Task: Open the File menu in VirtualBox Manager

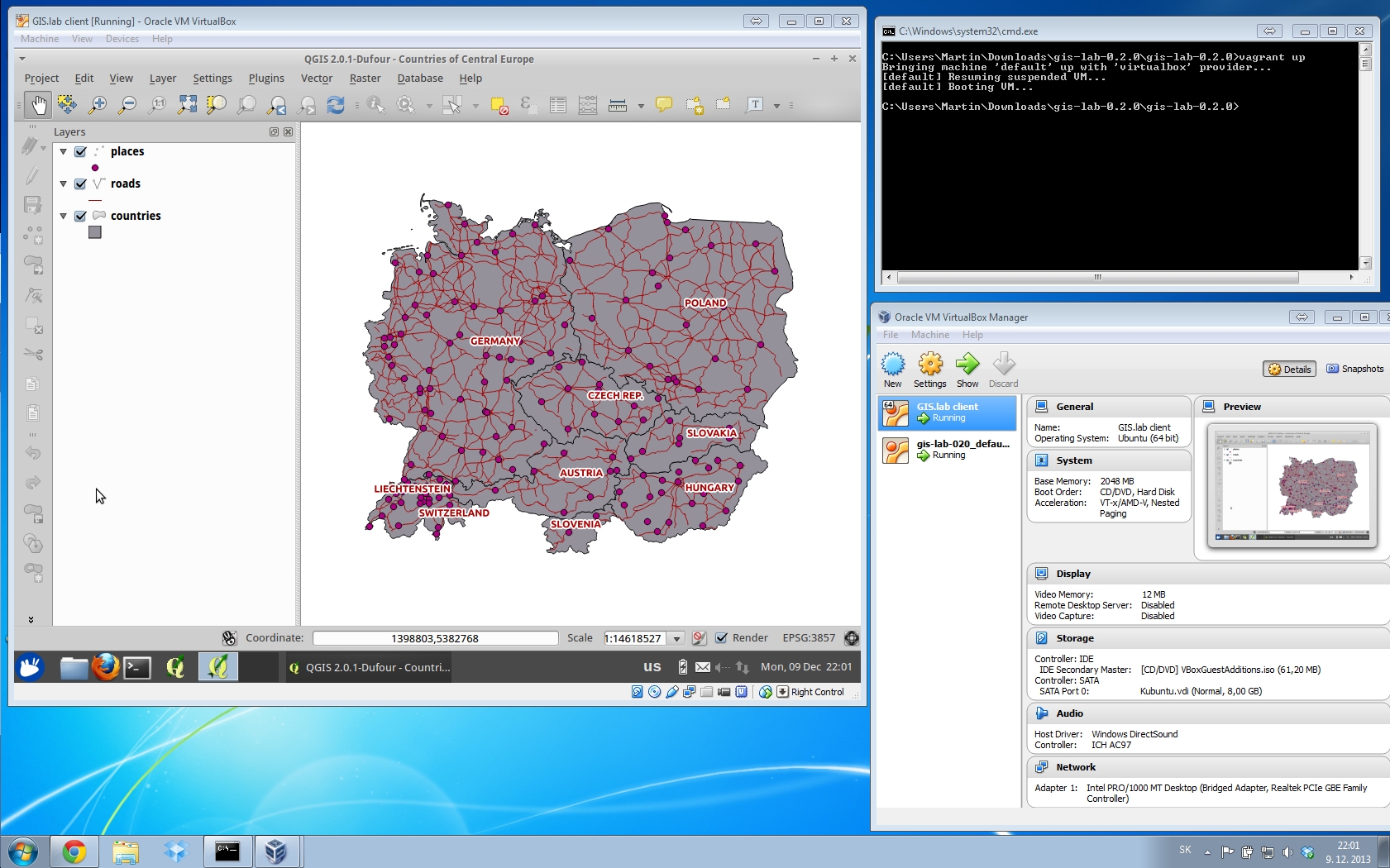Action: pos(891,335)
